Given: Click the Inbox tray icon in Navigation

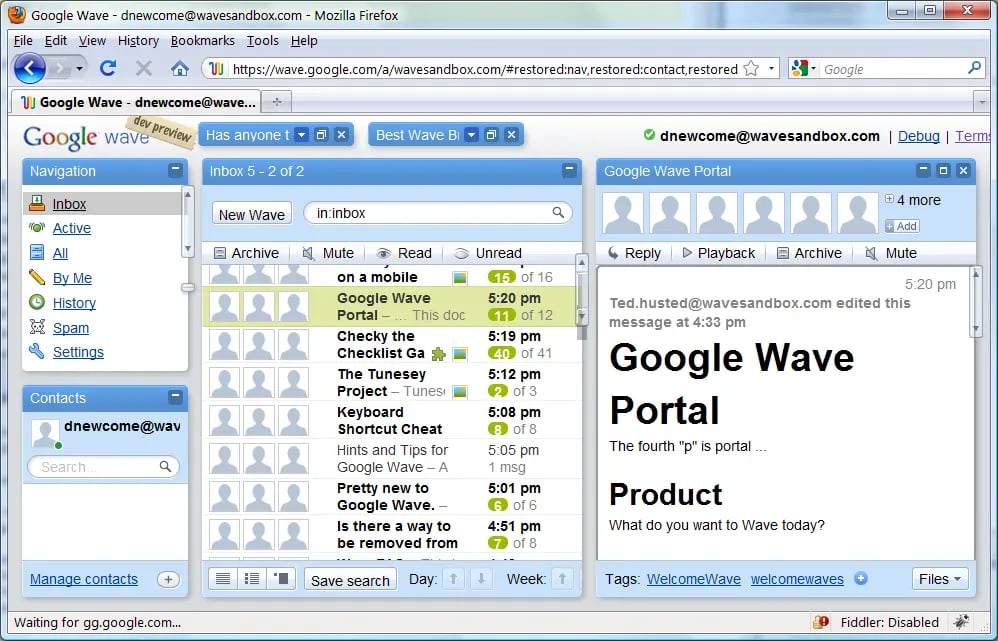Looking at the screenshot, I should [x=37, y=203].
